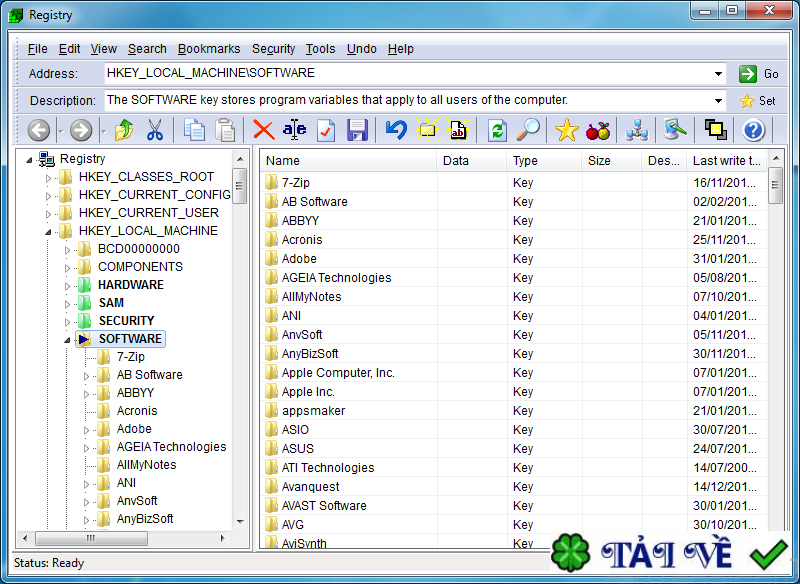Click the Set button next to Description

(757, 101)
